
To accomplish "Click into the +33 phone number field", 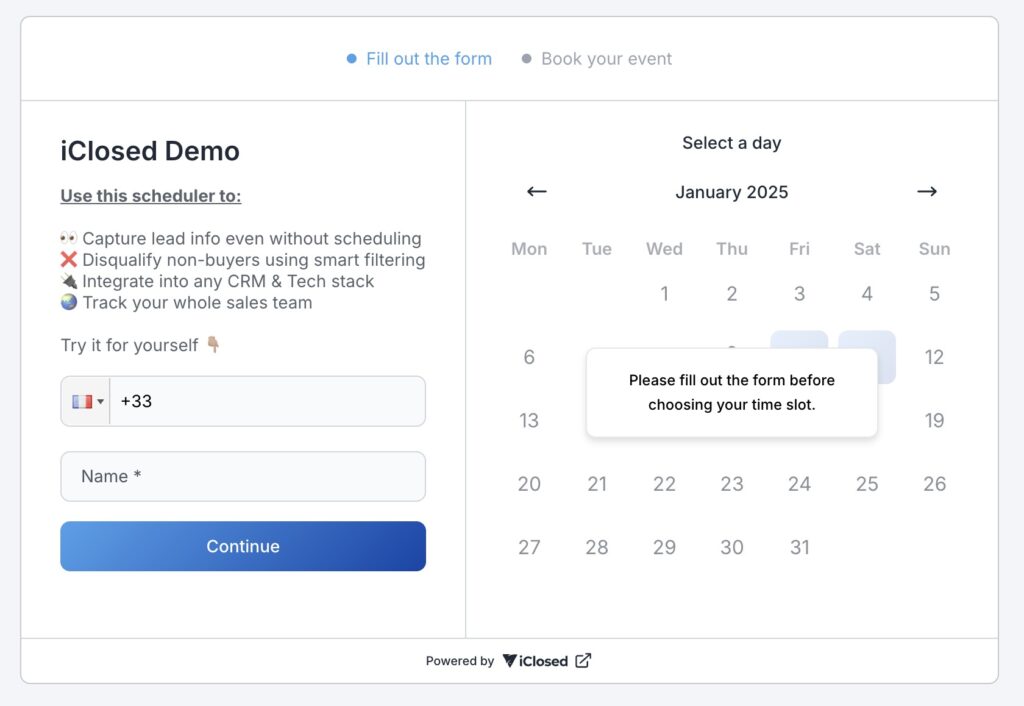I will click(x=267, y=401).
